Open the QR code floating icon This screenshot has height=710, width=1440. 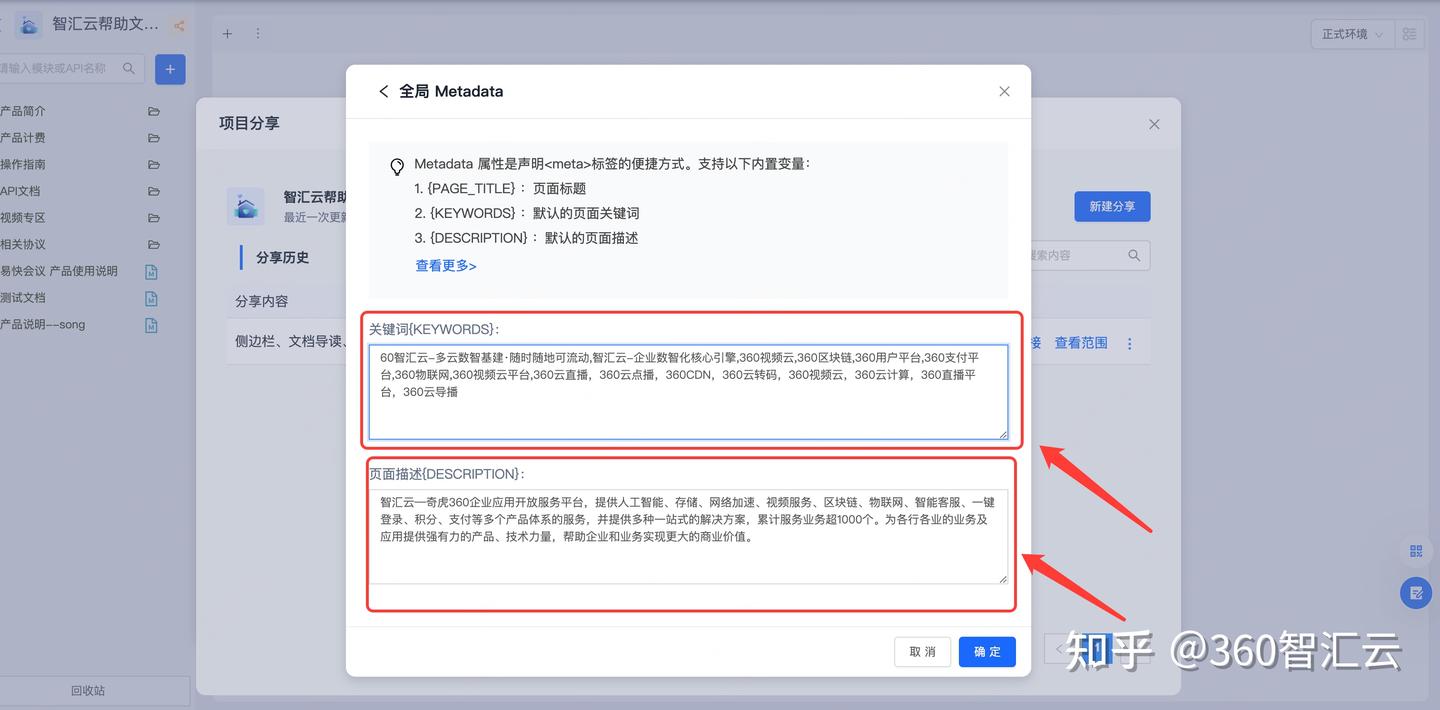click(x=1415, y=551)
